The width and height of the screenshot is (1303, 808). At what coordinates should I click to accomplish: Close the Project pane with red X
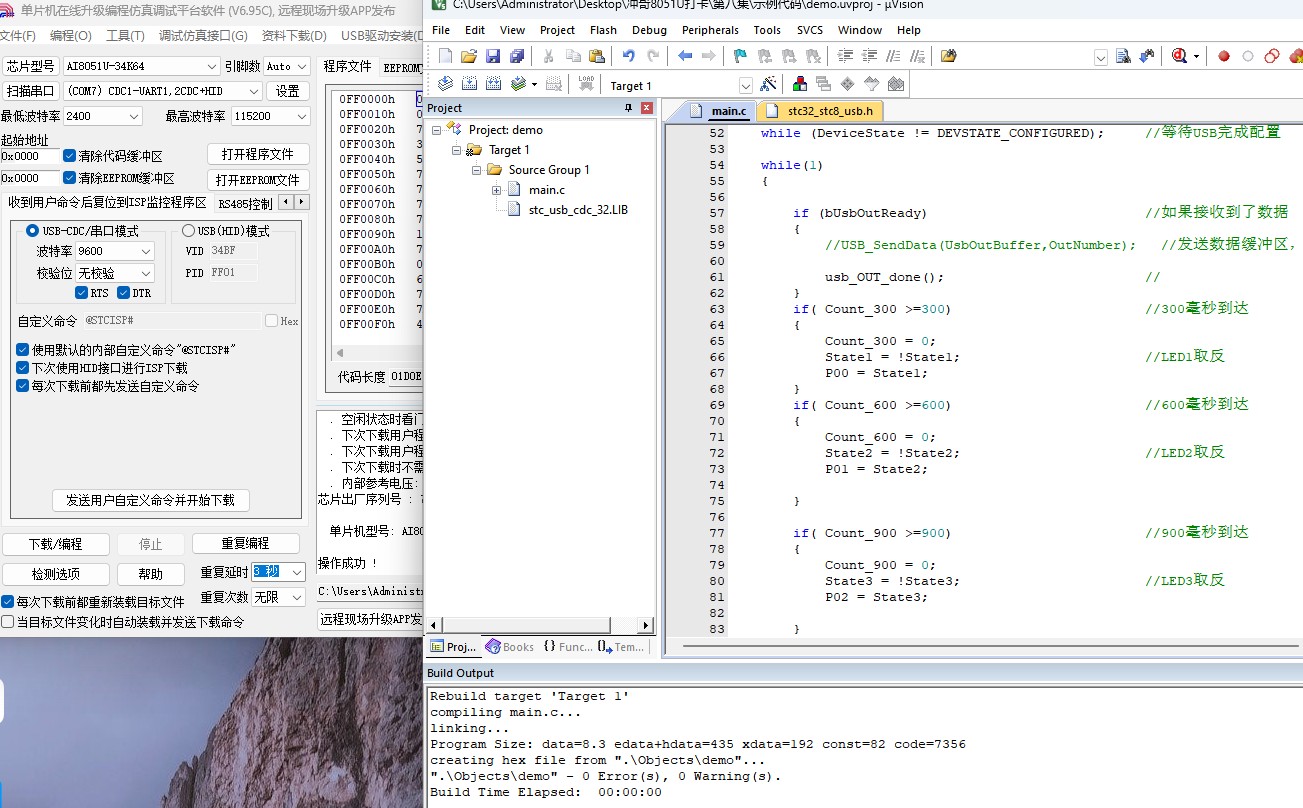[x=646, y=108]
